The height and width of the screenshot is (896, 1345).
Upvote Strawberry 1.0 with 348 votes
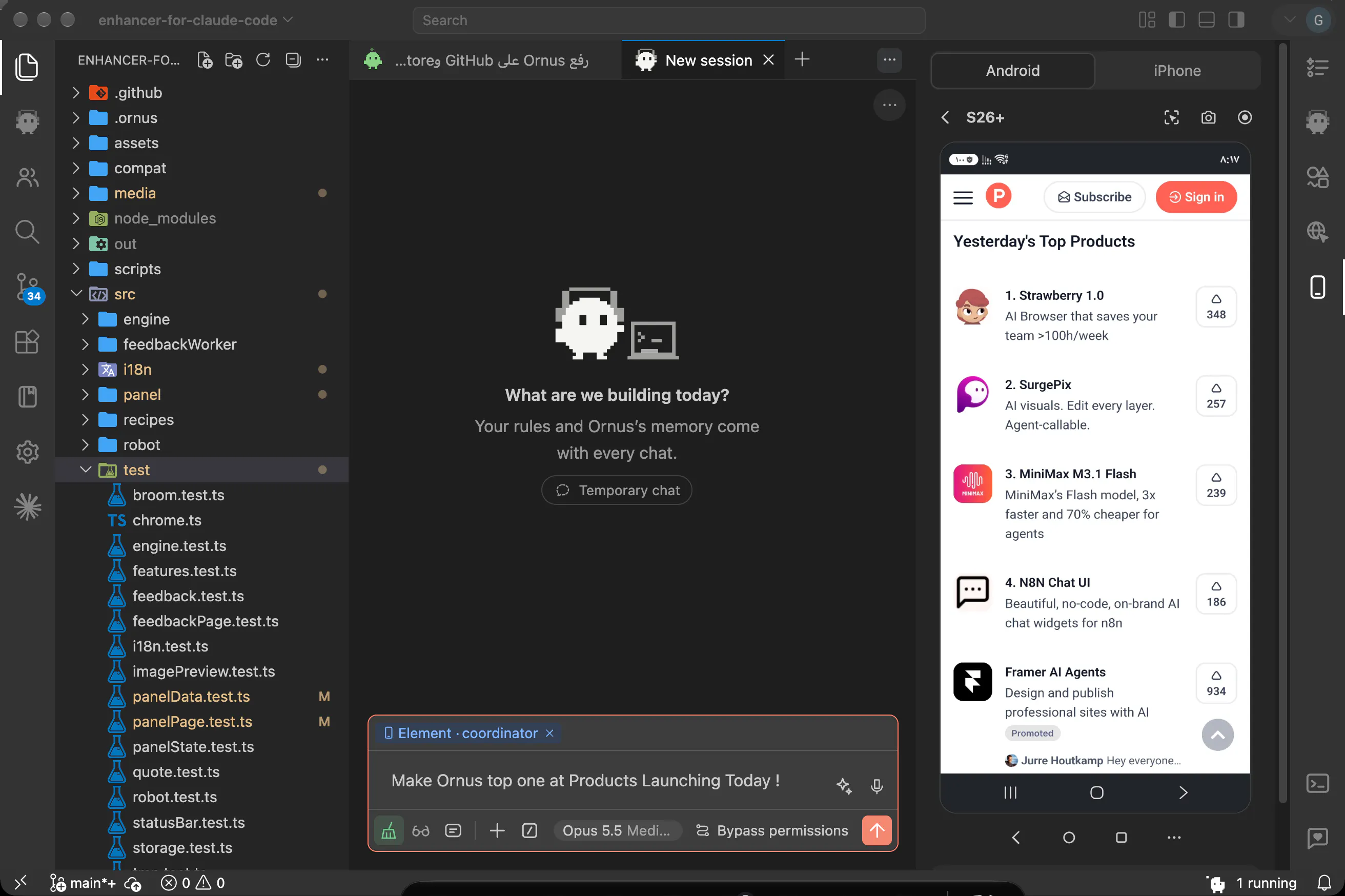coord(1216,307)
